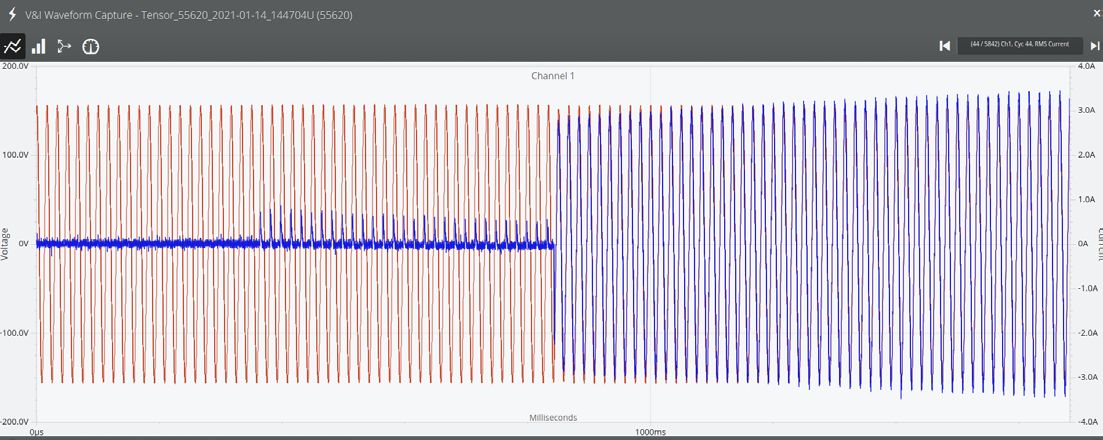Click the 3.0A current axis value
1103x440 pixels.
(x=1086, y=111)
